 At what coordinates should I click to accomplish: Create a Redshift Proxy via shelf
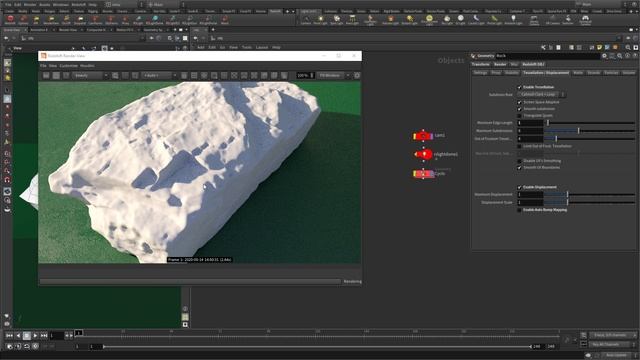tap(125, 20)
